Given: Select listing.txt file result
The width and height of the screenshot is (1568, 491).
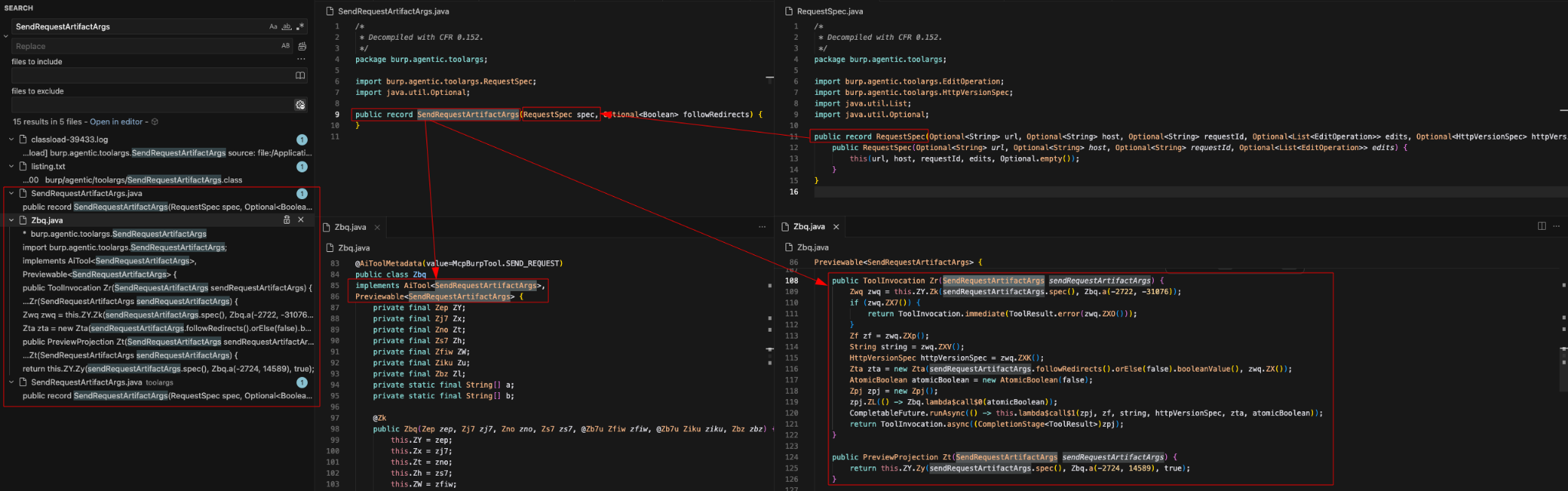Looking at the screenshot, I should click(x=48, y=166).
